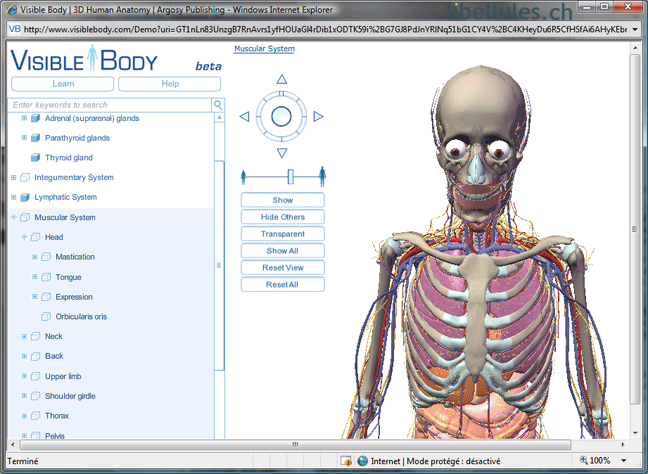The width and height of the screenshot is (648, 474).
Task: Expand the Lymphatic System node
Action: coord(14,197)
